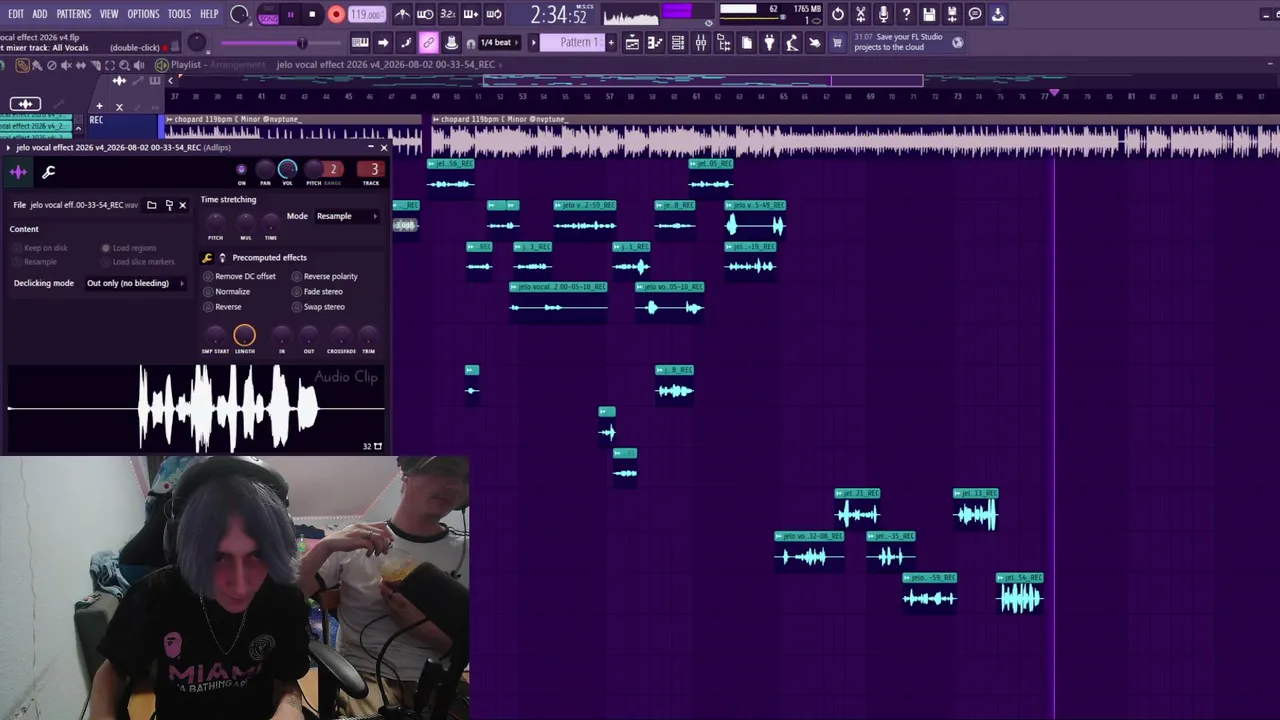This screenshot has width=1280, height=720.
Task: Click the tempo 119.000 field
Action: click(x=367, y=15)
